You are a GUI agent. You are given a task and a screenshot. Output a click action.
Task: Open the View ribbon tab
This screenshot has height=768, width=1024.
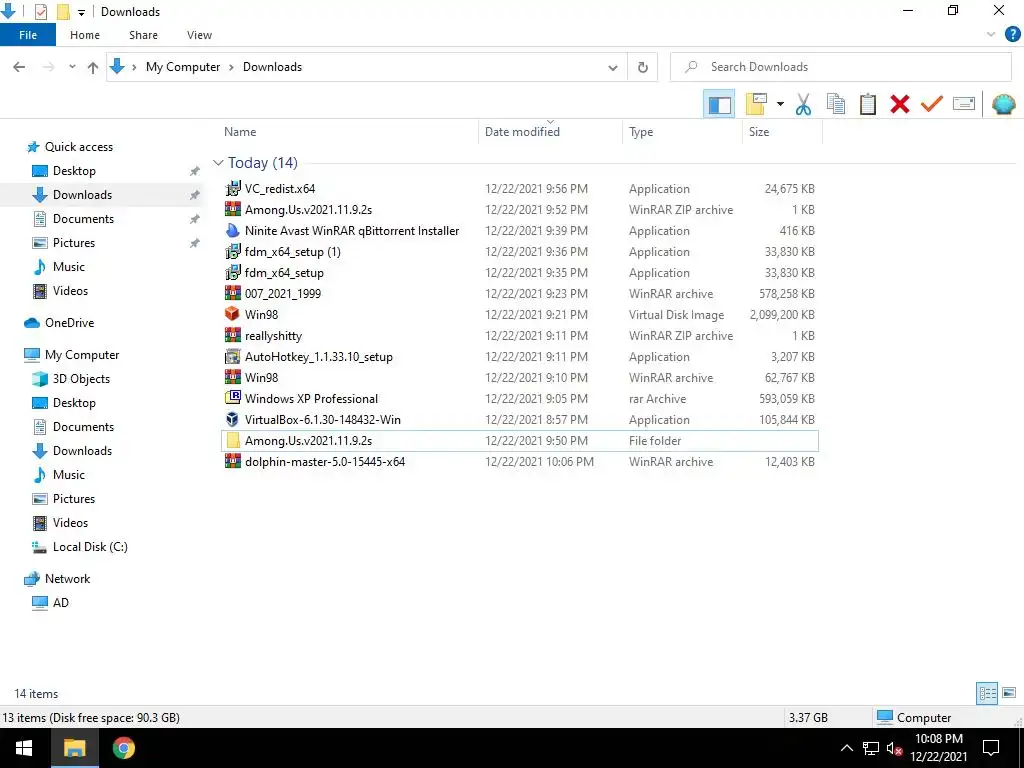[x=199, y=35]
